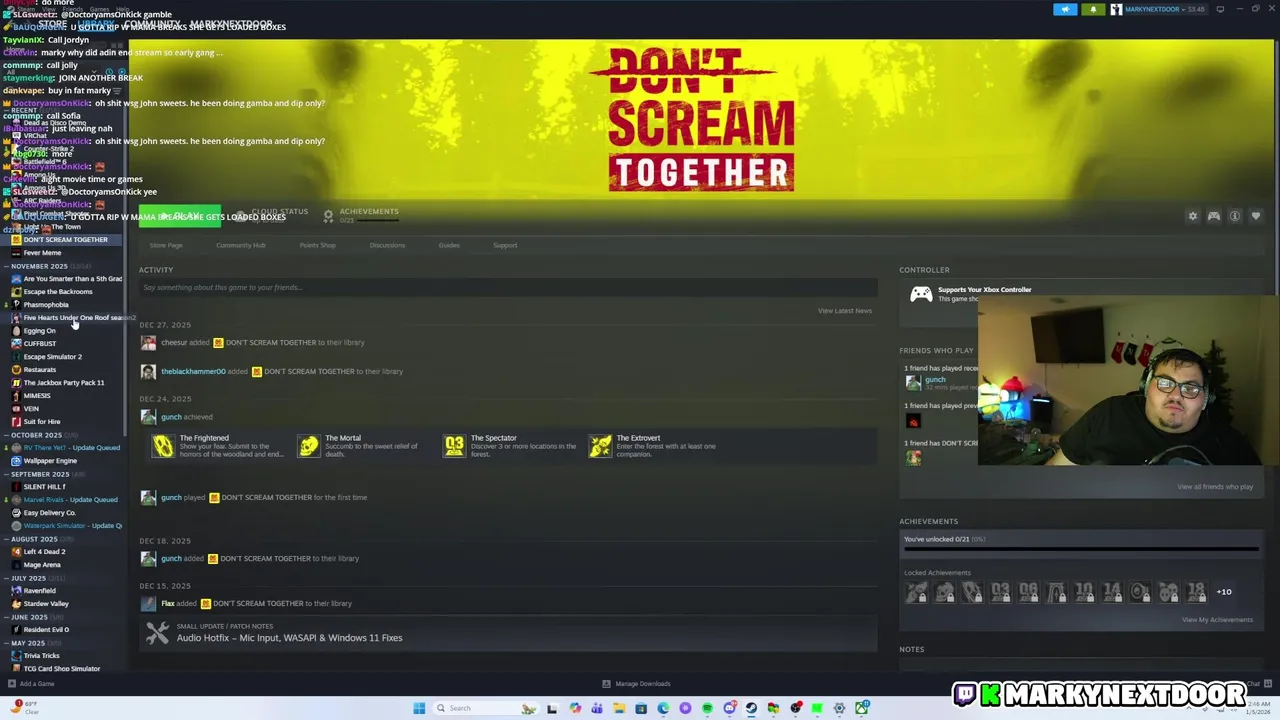The image size is (1280, 720).
Task: Click View My Achievements link
Action: [1217, 620]
